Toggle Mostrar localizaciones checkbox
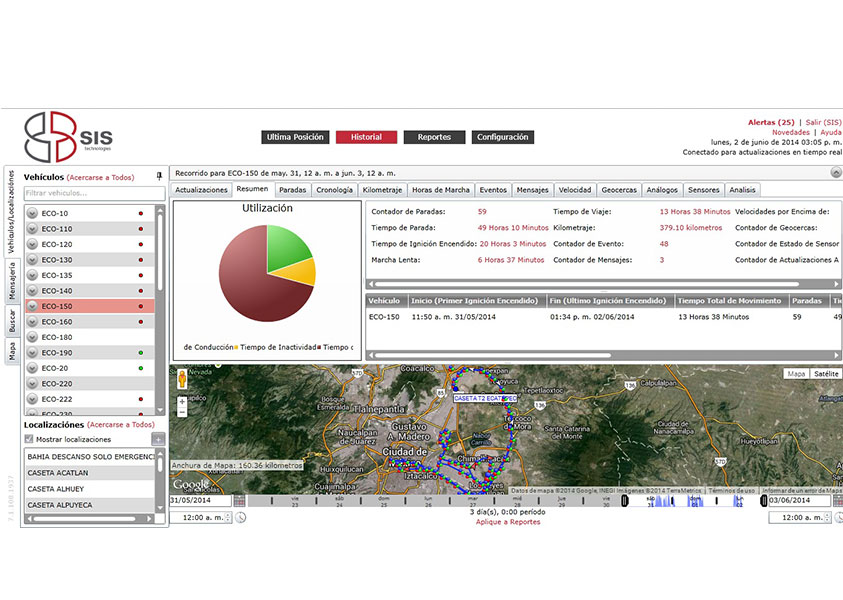Screen dimensions: 843x600 pos(29,439)
